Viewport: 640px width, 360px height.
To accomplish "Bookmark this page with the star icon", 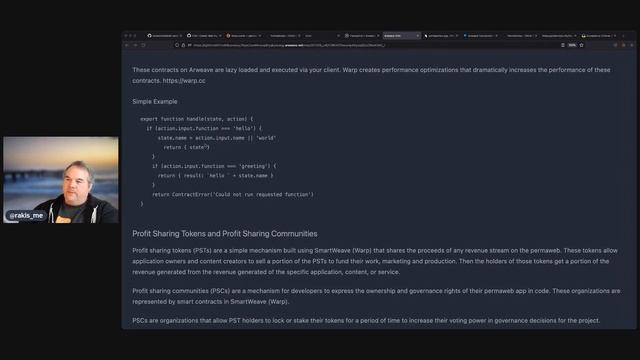I will coord(582,45).
